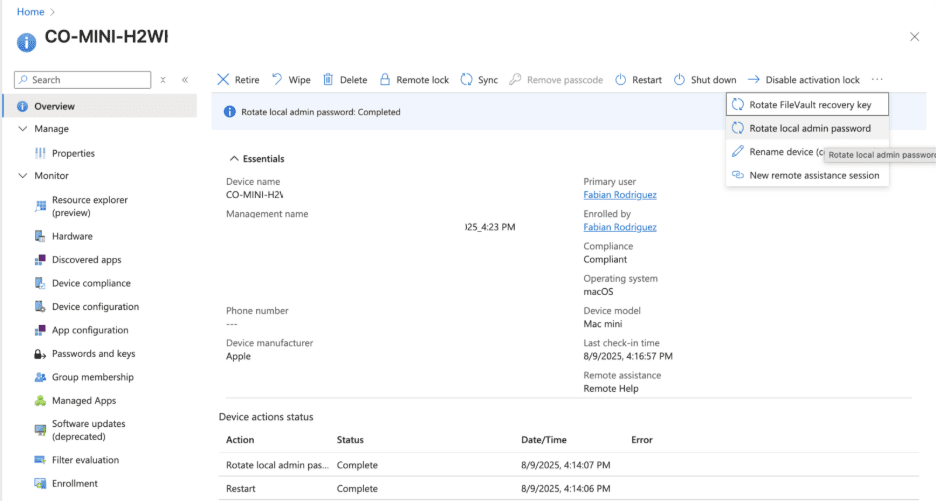Click the Sync device icon

[466, 80]
